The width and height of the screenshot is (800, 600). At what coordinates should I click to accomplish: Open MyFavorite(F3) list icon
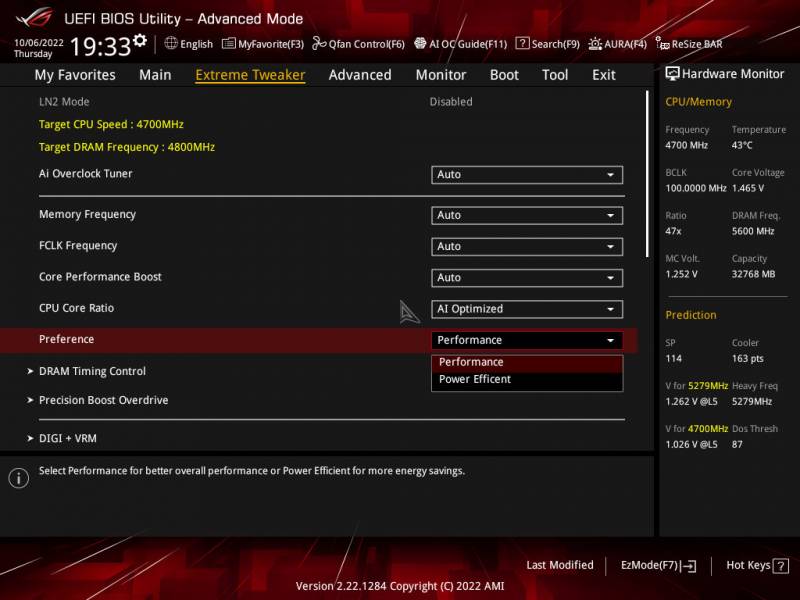tap(229, 43)
